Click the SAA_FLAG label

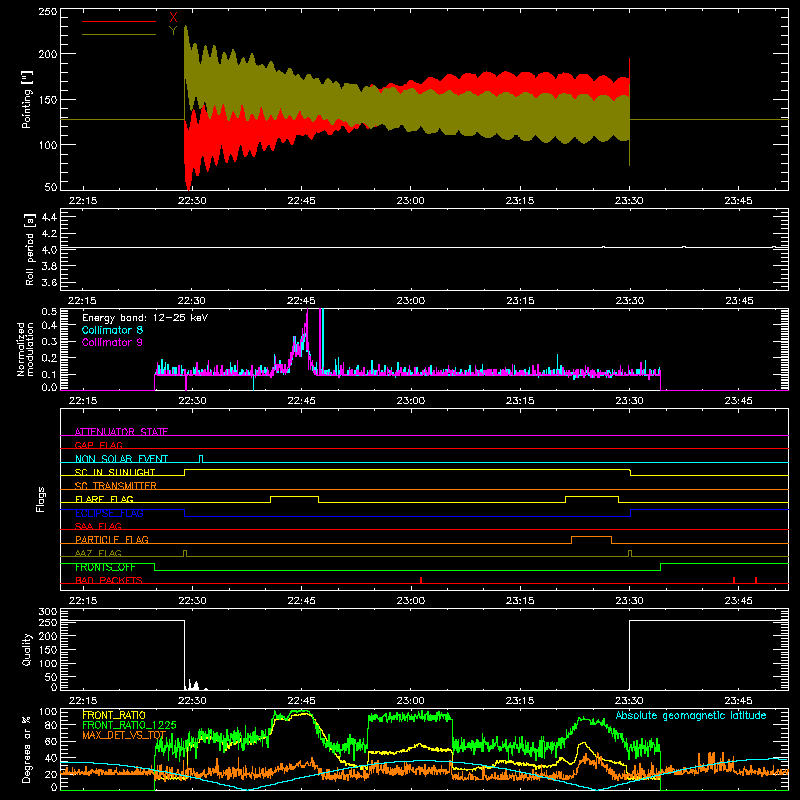[98, 526]
